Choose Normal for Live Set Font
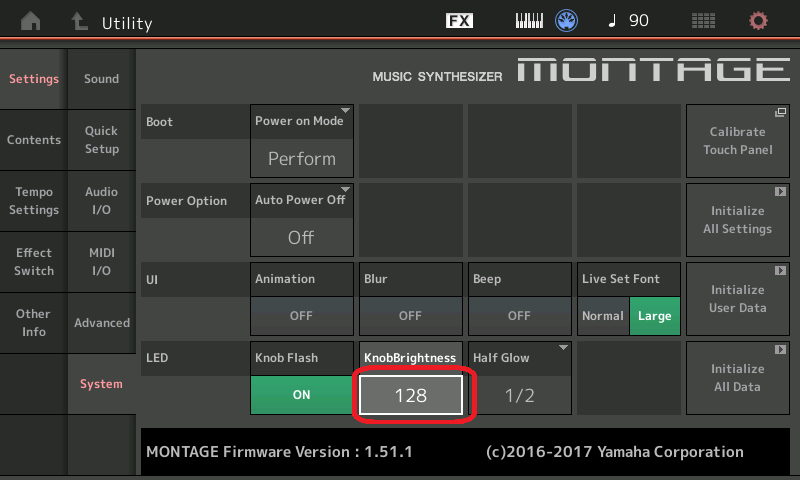800x480 pixels. pos(603,316)
